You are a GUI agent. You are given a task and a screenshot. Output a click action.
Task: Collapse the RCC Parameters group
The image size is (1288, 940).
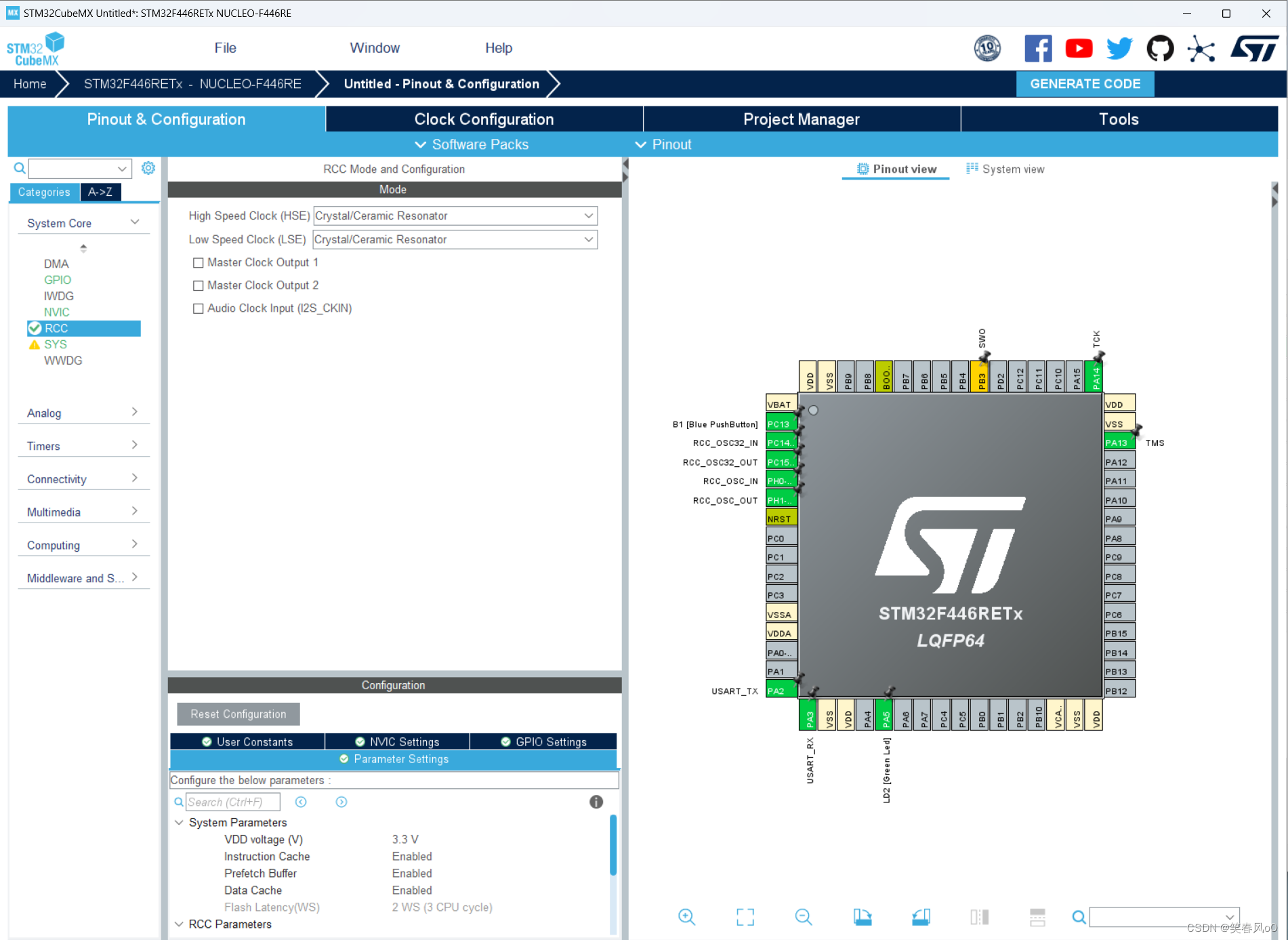[179, 924]
